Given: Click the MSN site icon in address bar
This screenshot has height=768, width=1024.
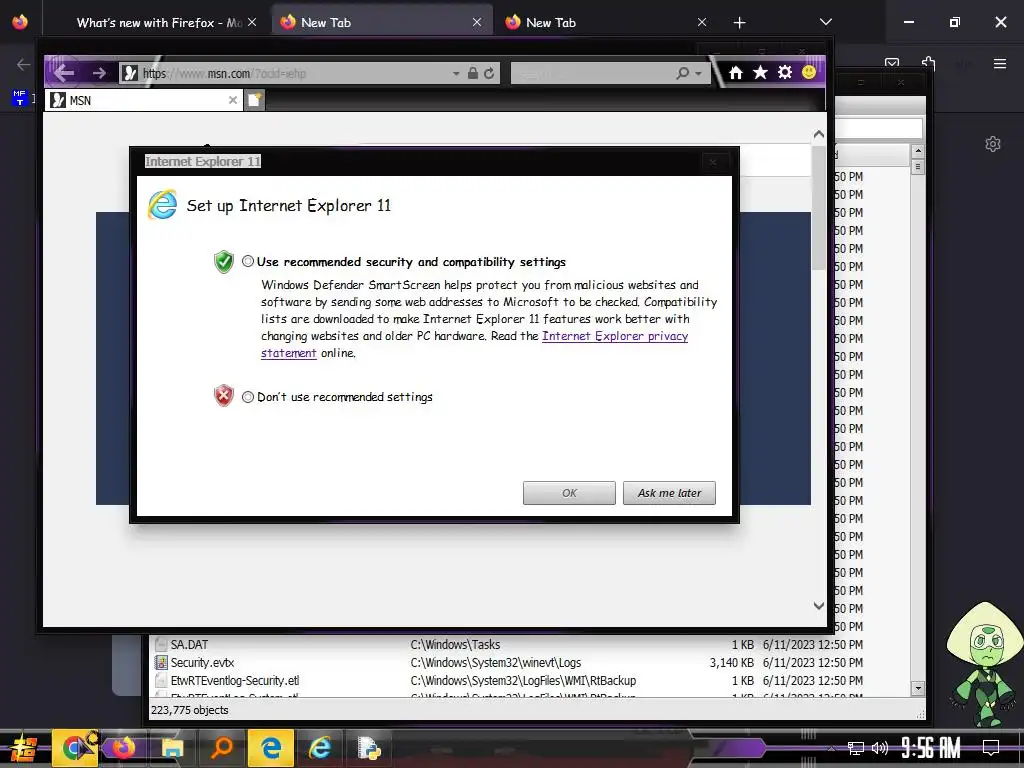Looking at the screenshot, I should 131,73.
